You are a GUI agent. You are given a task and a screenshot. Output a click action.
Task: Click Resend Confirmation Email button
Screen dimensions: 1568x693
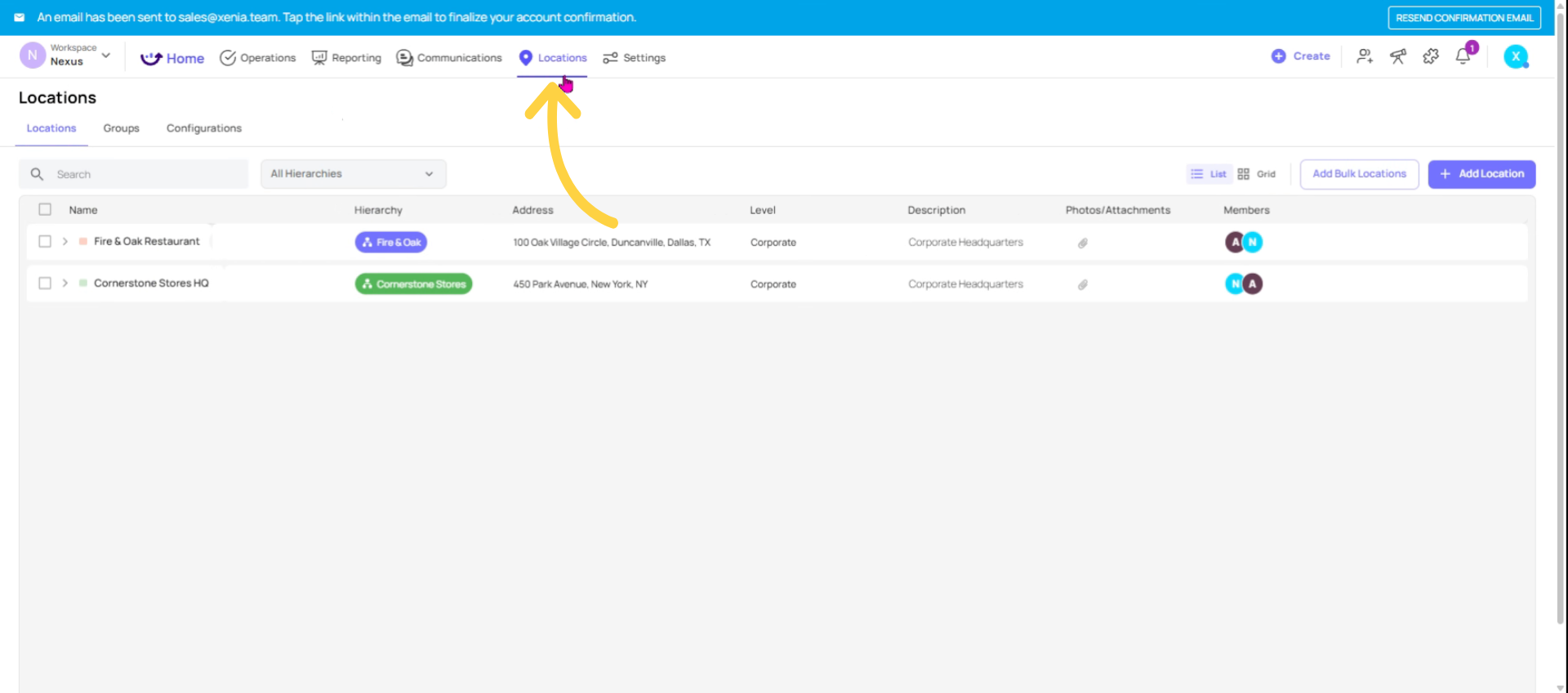coord(1463,18)
